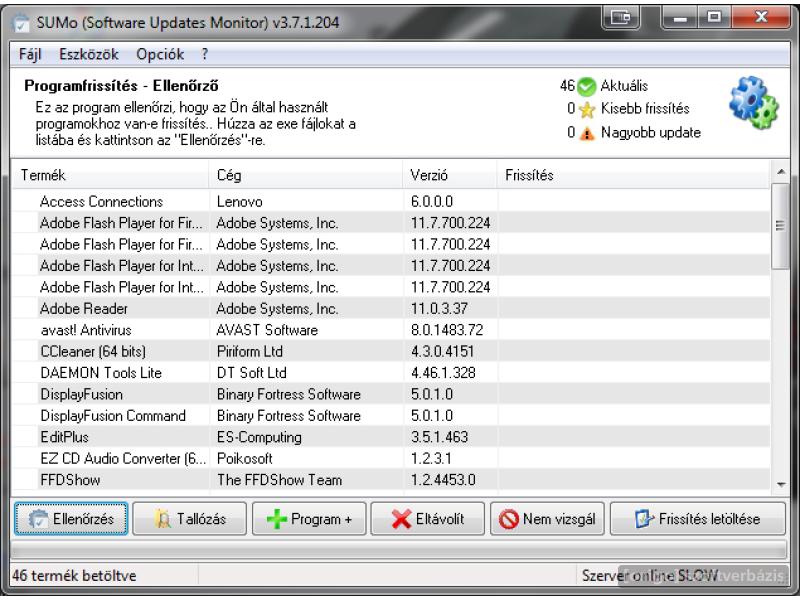This screenshot has width=800, height=600.
Task: Select the EditPlus row
Action: (391, 437)
